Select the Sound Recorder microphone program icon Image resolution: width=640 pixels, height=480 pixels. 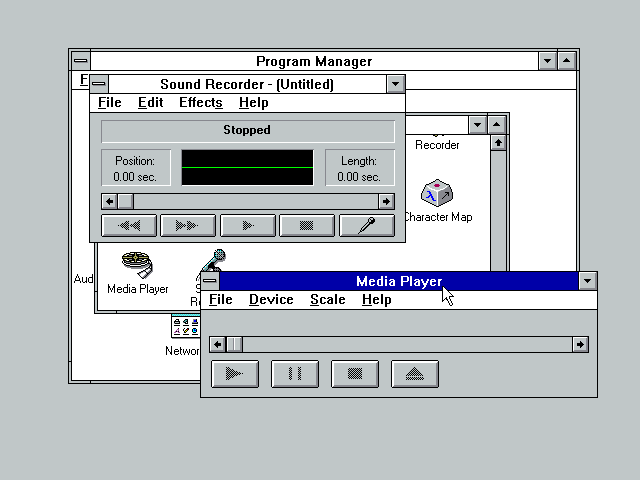coord(213,260)
